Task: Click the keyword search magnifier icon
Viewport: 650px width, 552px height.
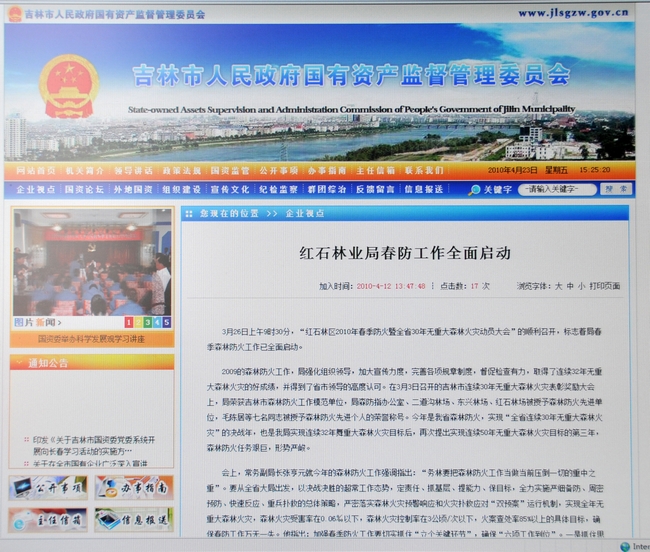Action: pyautogui.click(x=474, y=189)
